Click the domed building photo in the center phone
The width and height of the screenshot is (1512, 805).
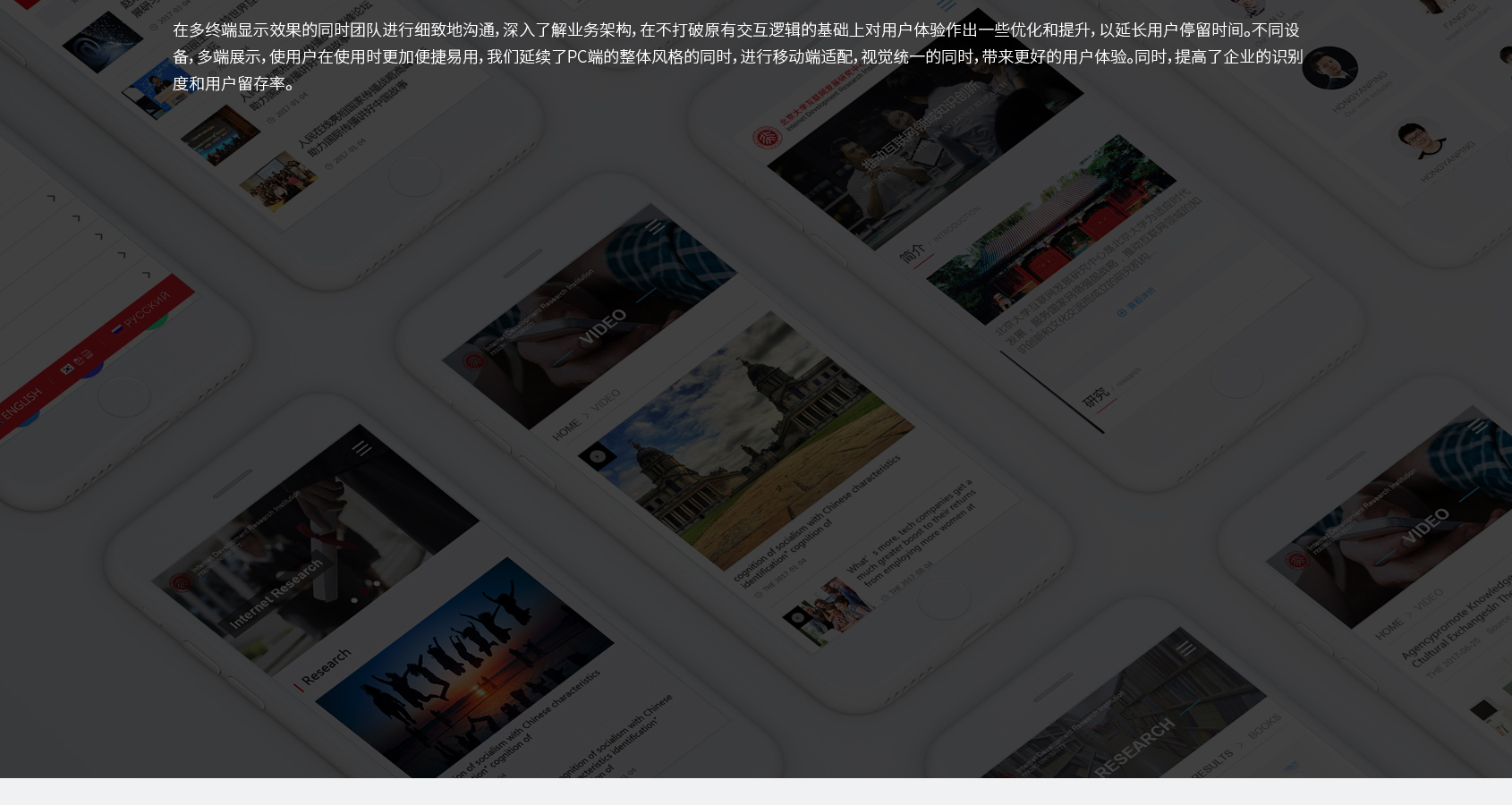tap(746, 440)
